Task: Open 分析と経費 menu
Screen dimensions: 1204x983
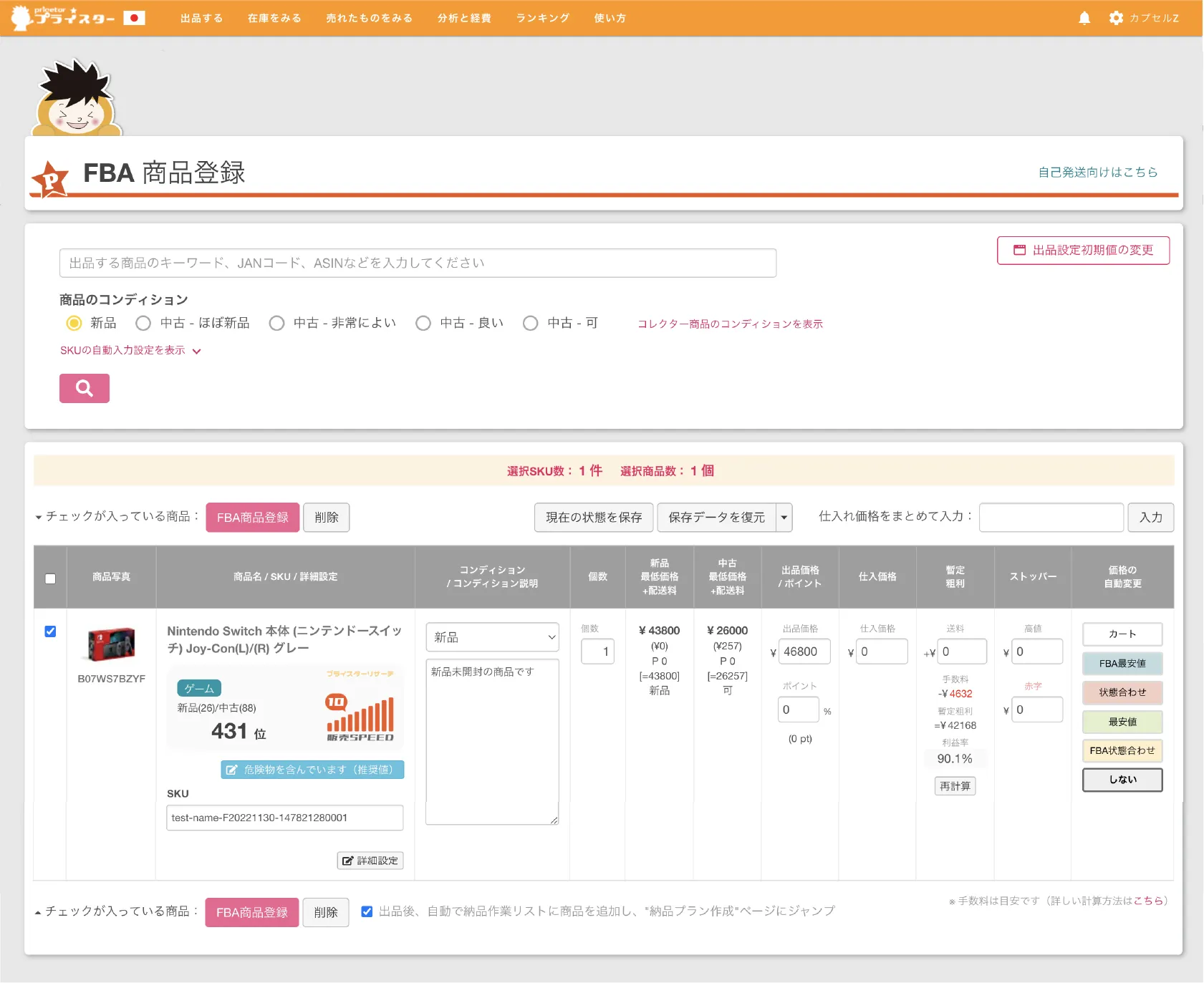Action: (x=464, y=18)
